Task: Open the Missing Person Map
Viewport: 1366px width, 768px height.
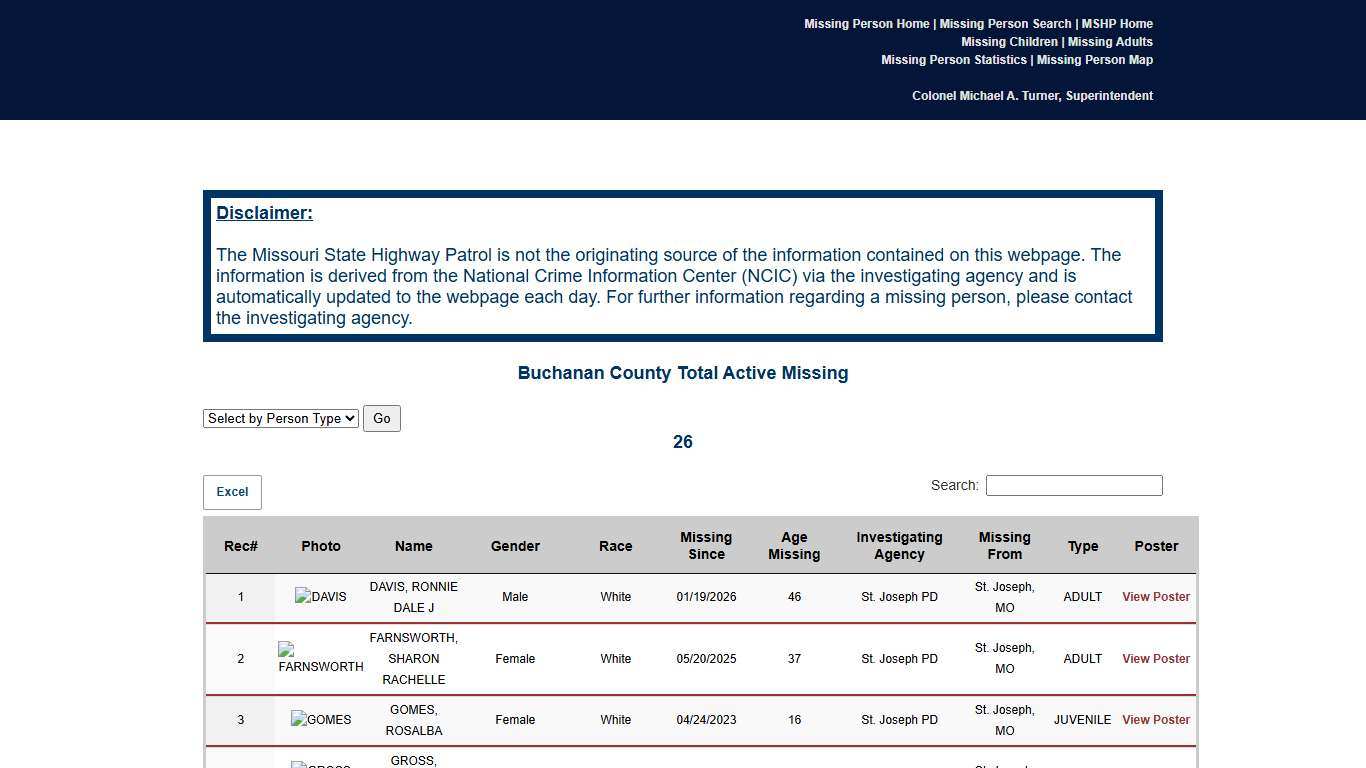Action: pos(1094,60)
